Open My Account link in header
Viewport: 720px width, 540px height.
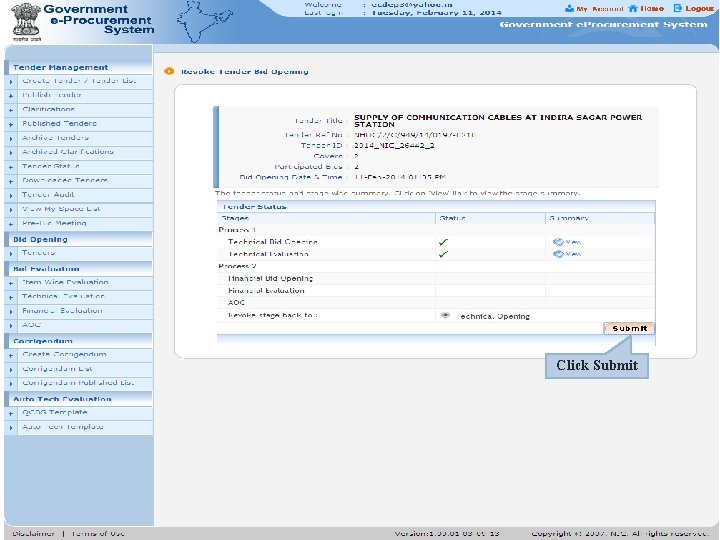pos(600,9)
